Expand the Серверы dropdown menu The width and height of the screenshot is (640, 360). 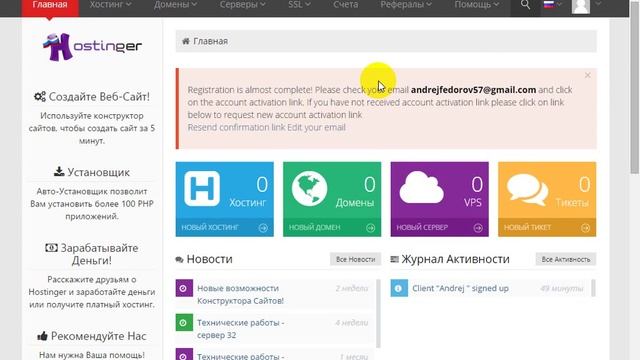click(242, 5)
